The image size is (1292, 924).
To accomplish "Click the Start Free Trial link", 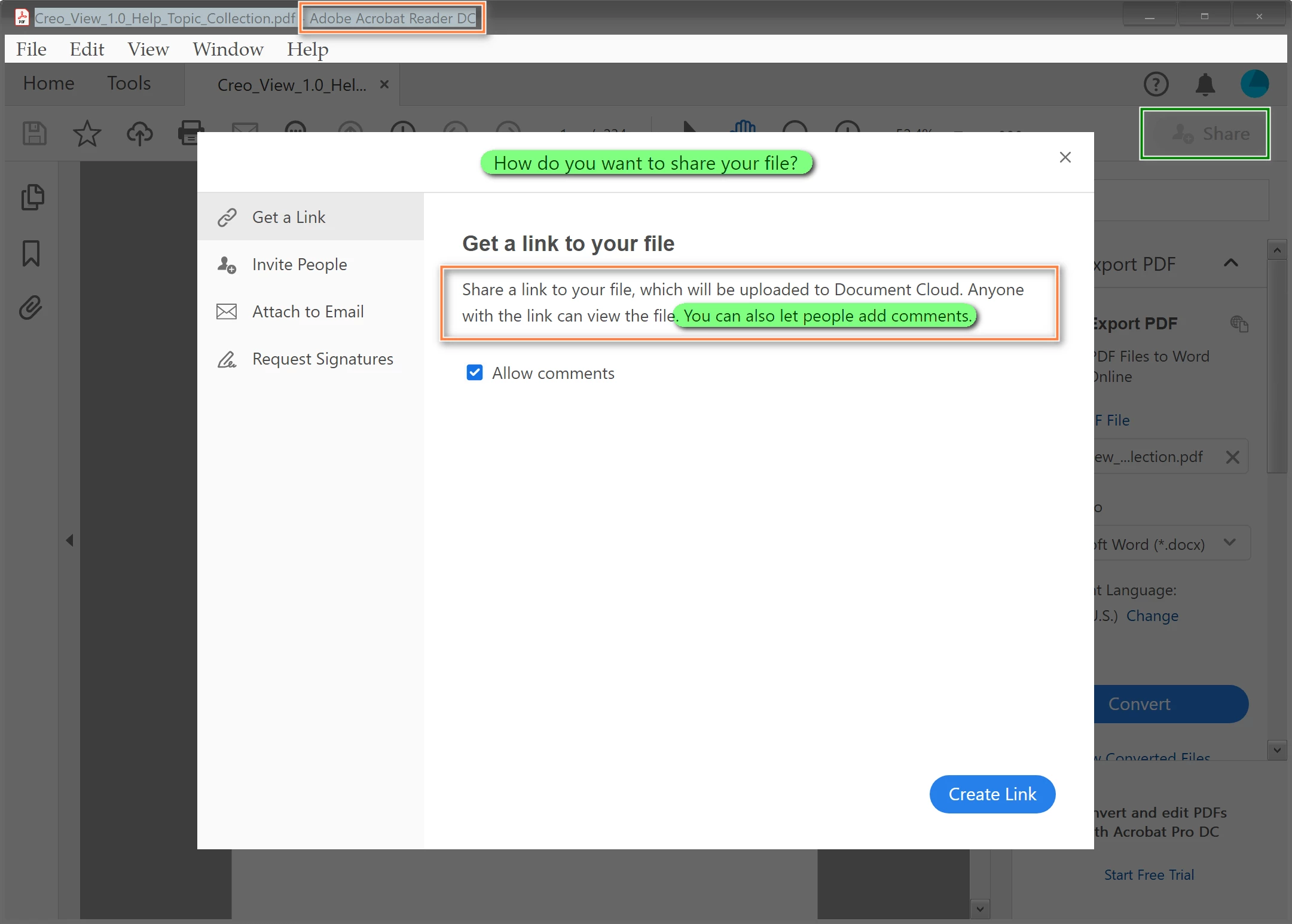I will click(x=1149, y=874).
